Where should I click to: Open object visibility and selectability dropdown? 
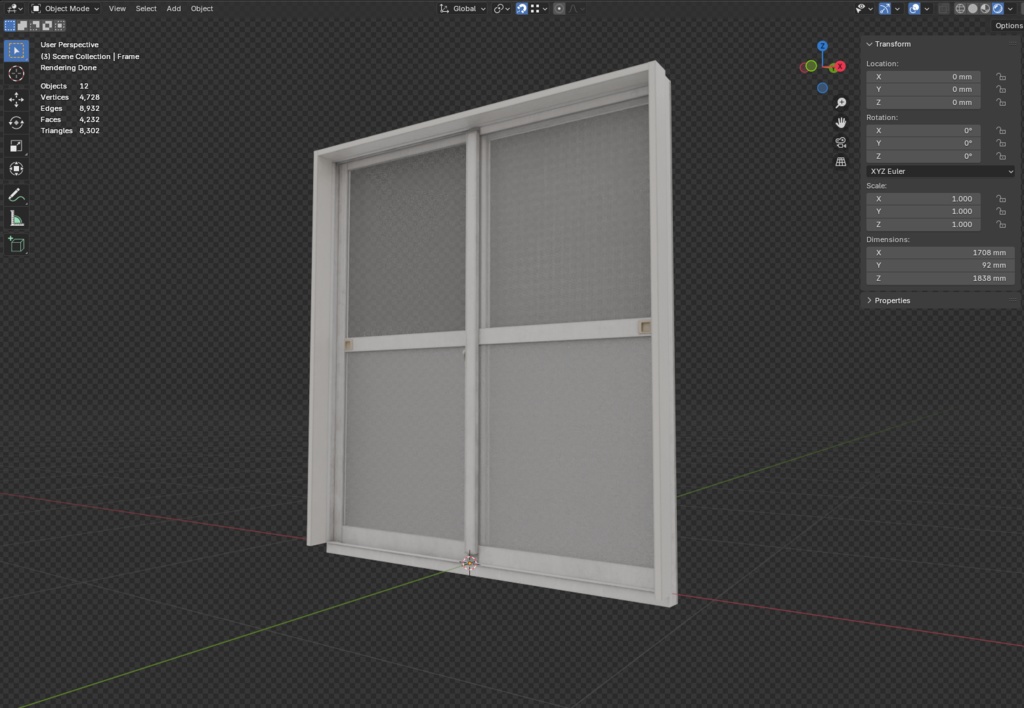[x=864, y=8]
